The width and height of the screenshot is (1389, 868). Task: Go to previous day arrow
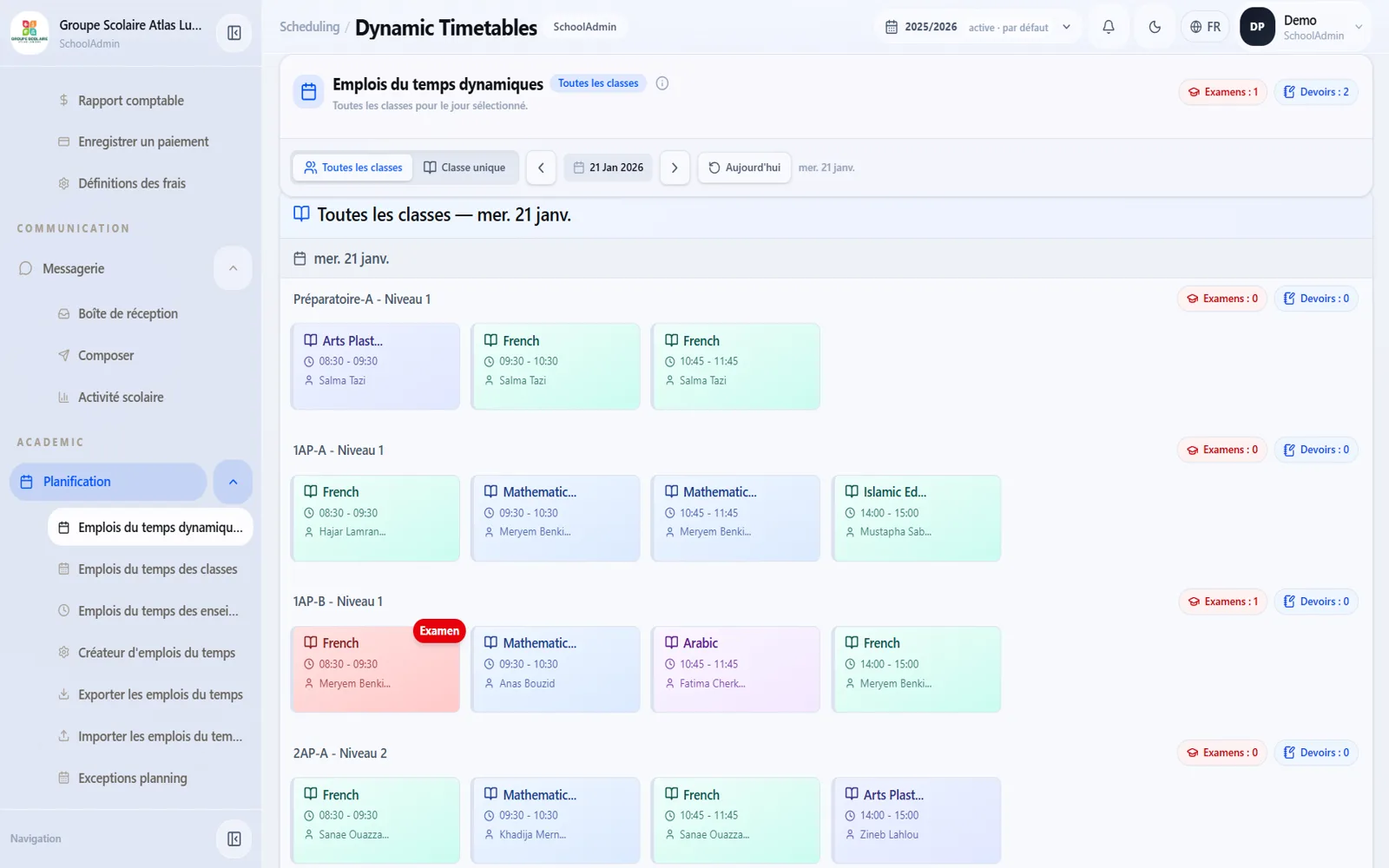click(x=541, y=168)
